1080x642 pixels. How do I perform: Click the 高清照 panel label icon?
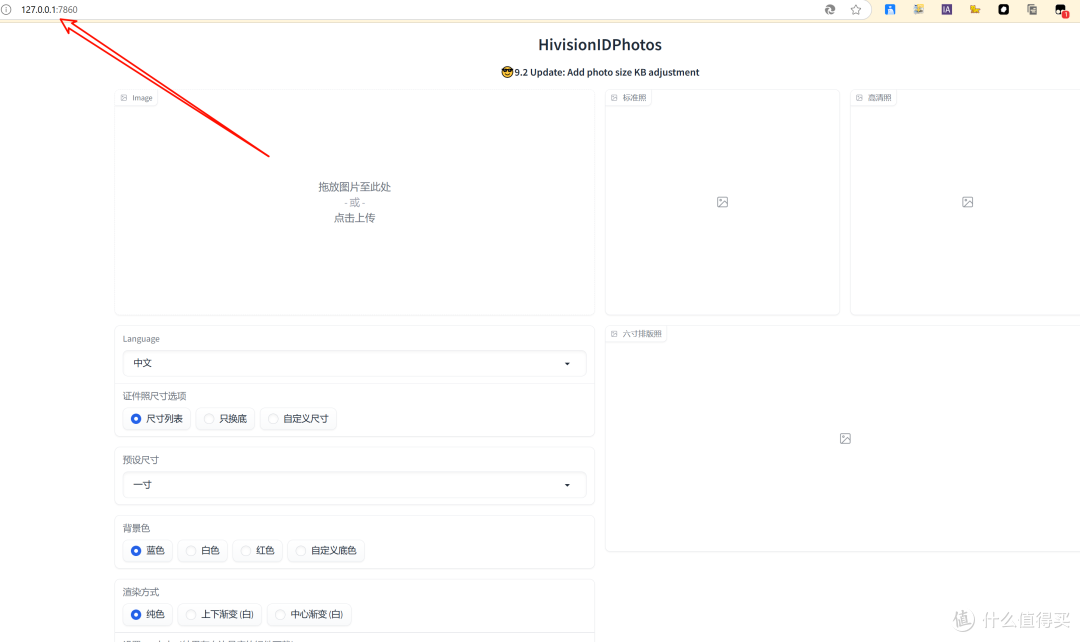coord(860,98)
